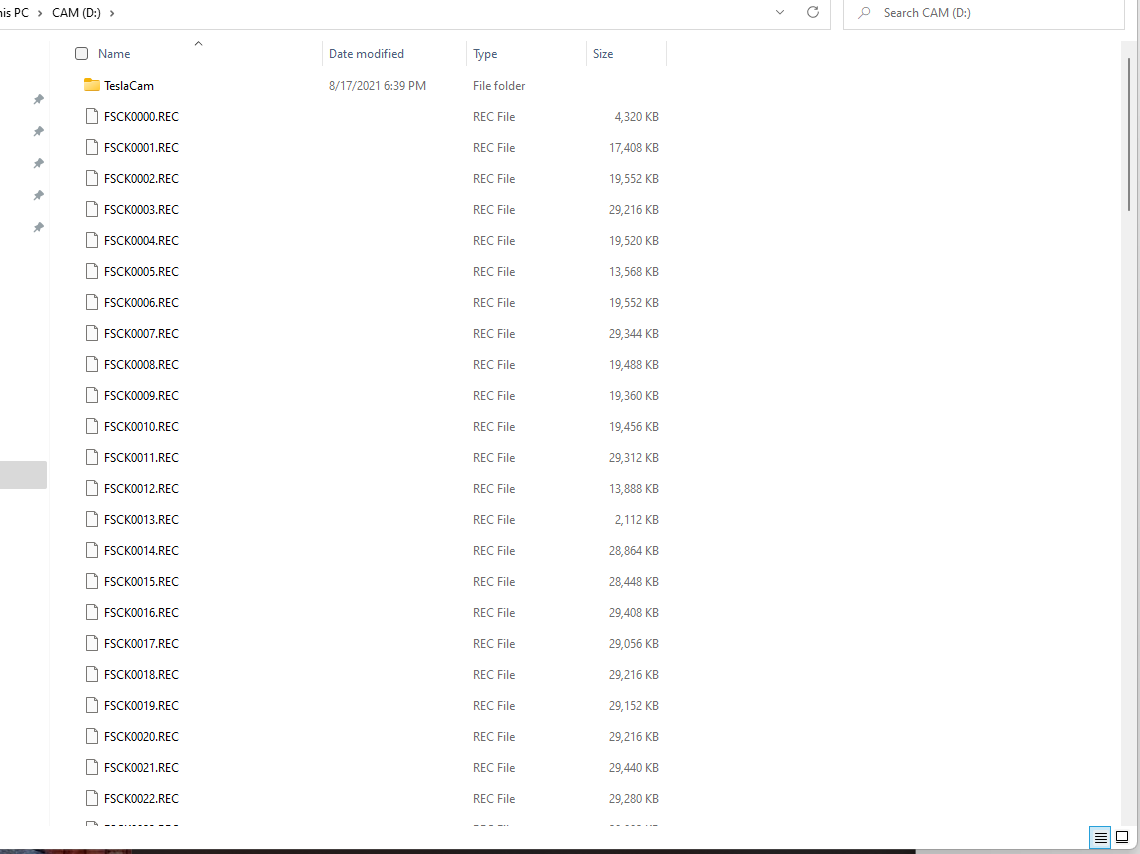Click the file icon for FSCK0003.REC
The image size is (1140, 854).
coord(92,209)
